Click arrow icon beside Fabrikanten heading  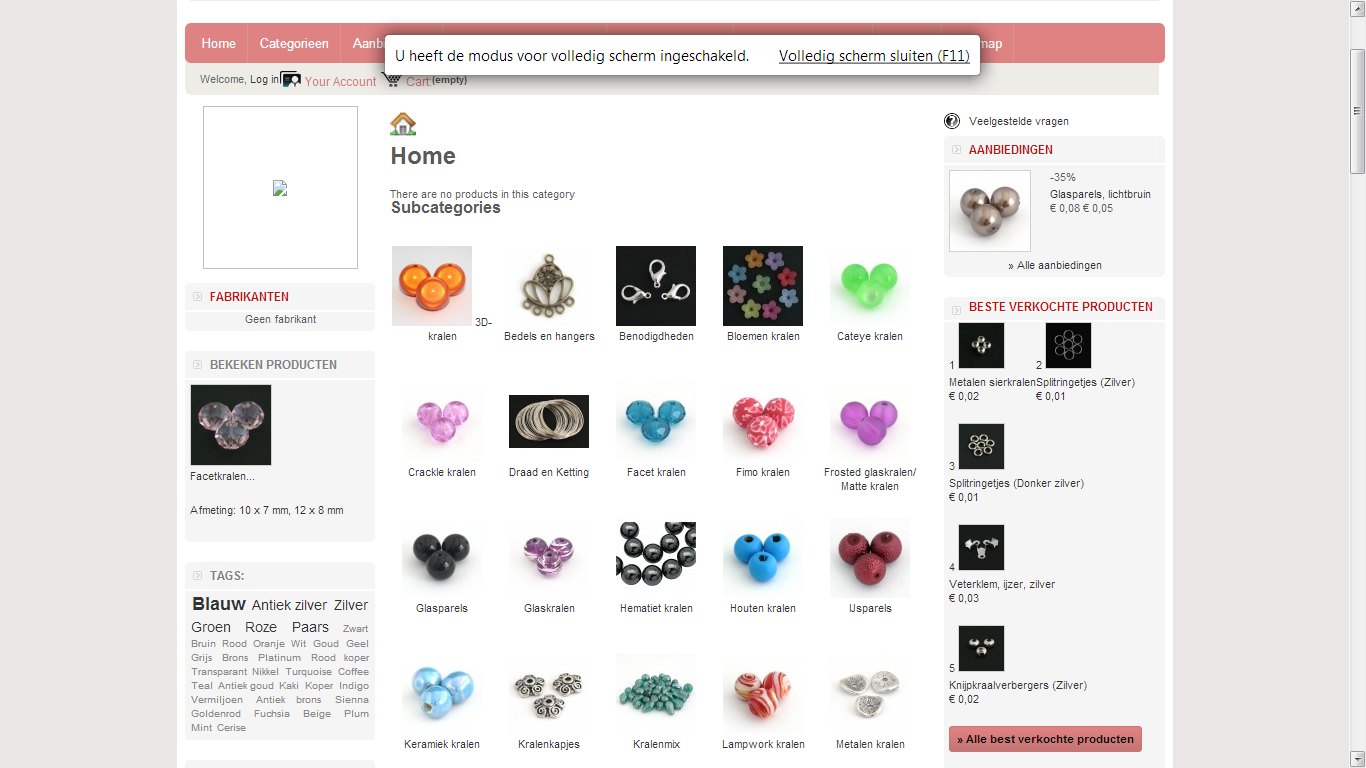coord(198,297)
